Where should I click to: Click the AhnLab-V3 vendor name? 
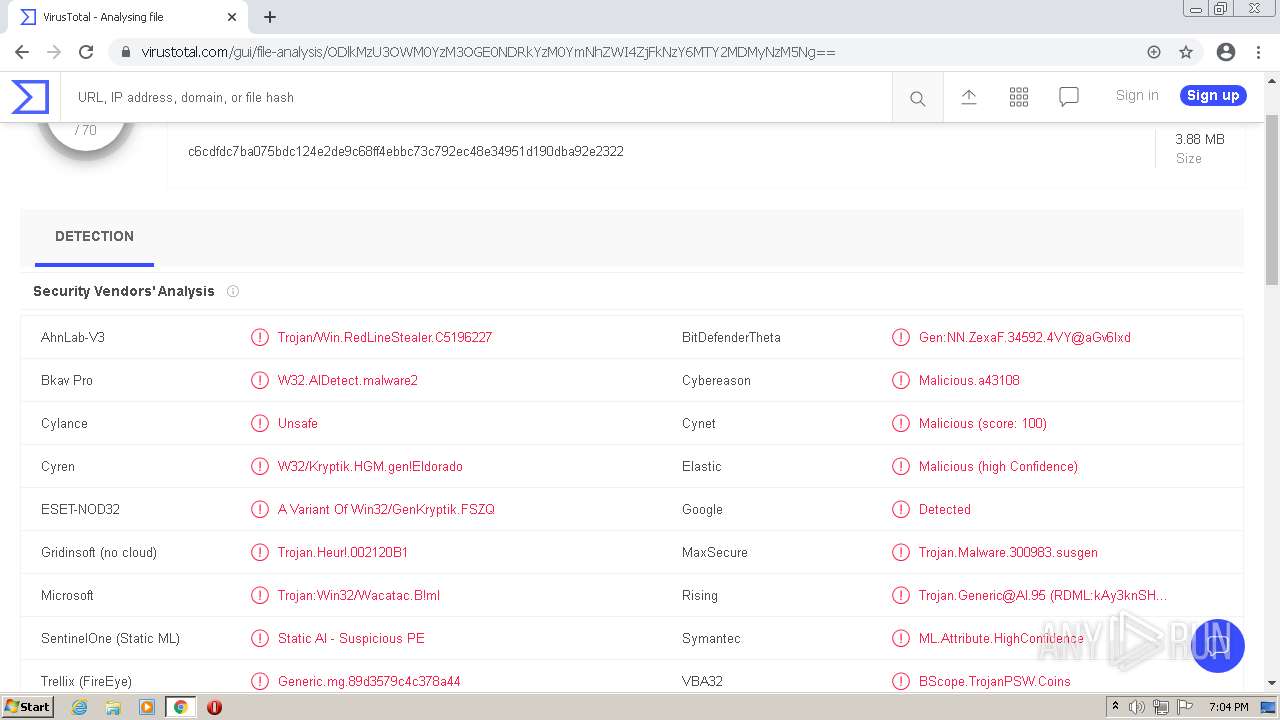(x=73, y=337)
